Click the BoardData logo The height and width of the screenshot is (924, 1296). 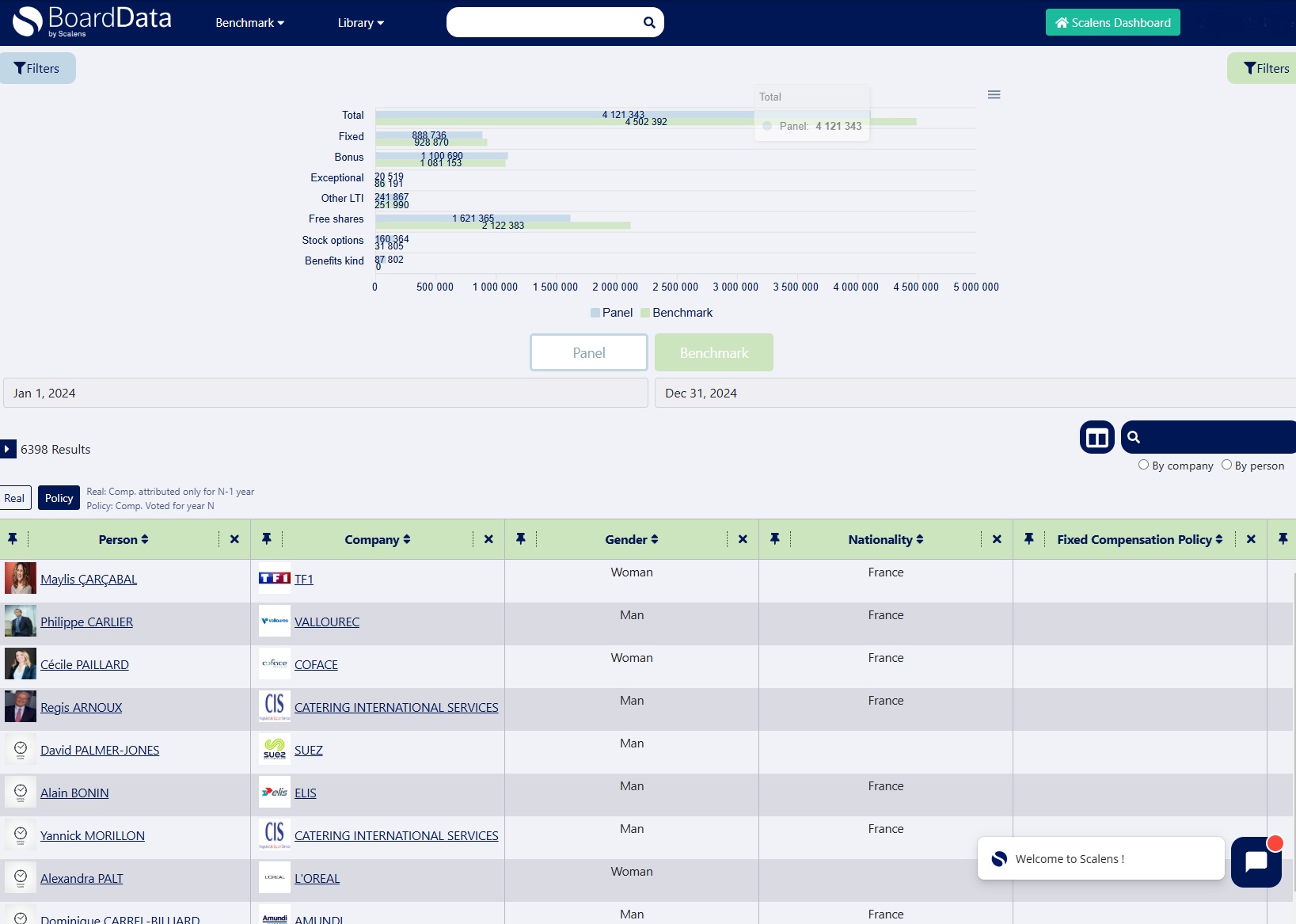(92, 21)
